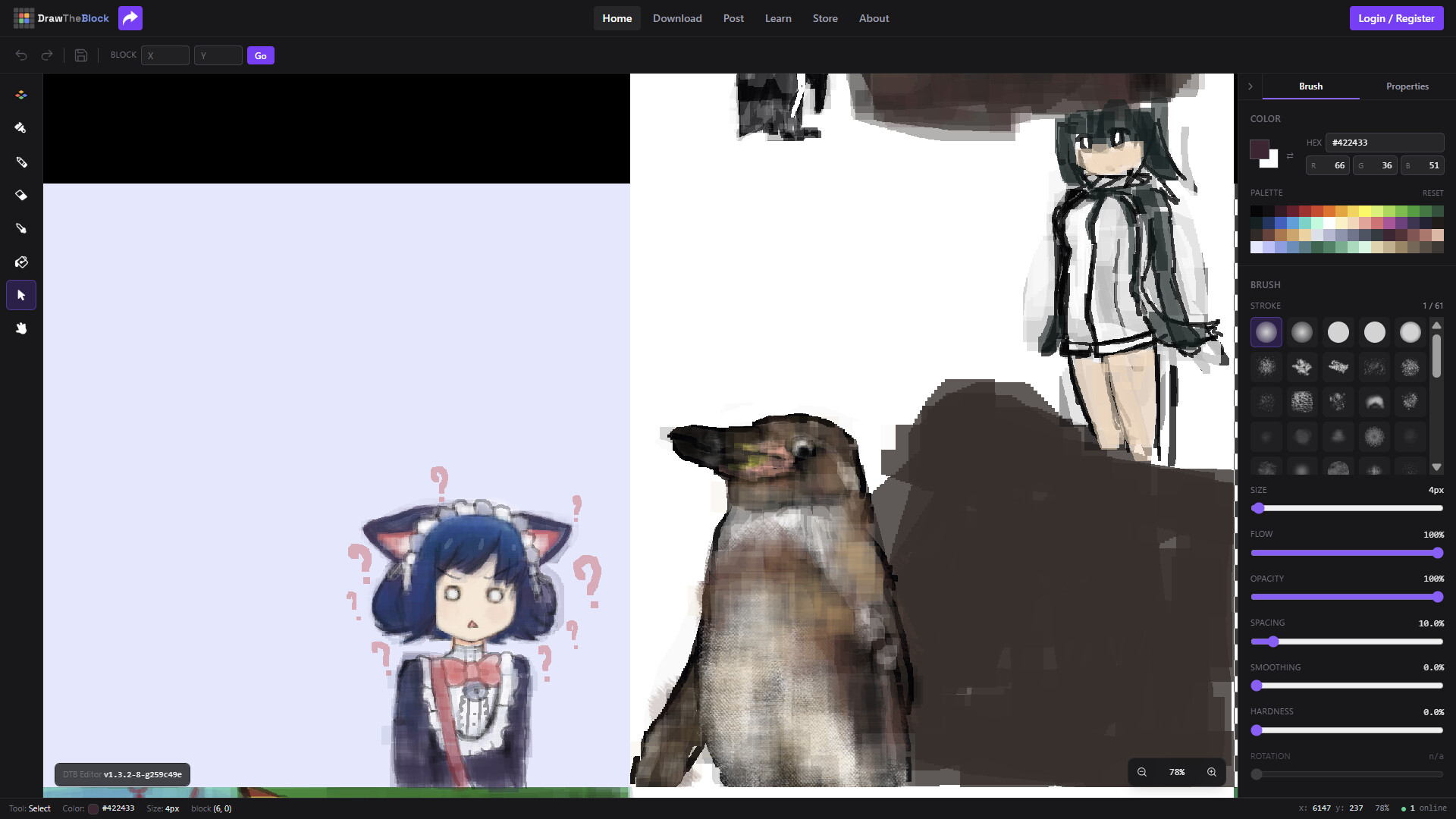Click the Size slider track
This screenshot has height=819, width=1456.
tap(1347, 508)
